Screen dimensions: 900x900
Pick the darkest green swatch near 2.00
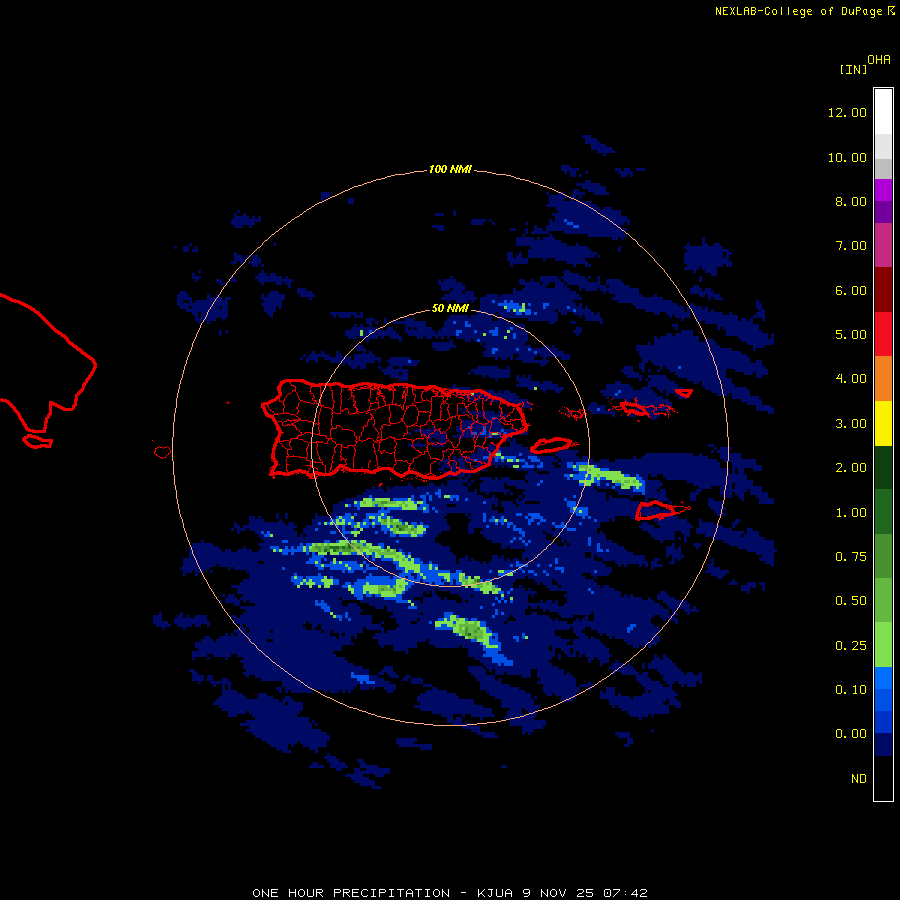[883, 467]
